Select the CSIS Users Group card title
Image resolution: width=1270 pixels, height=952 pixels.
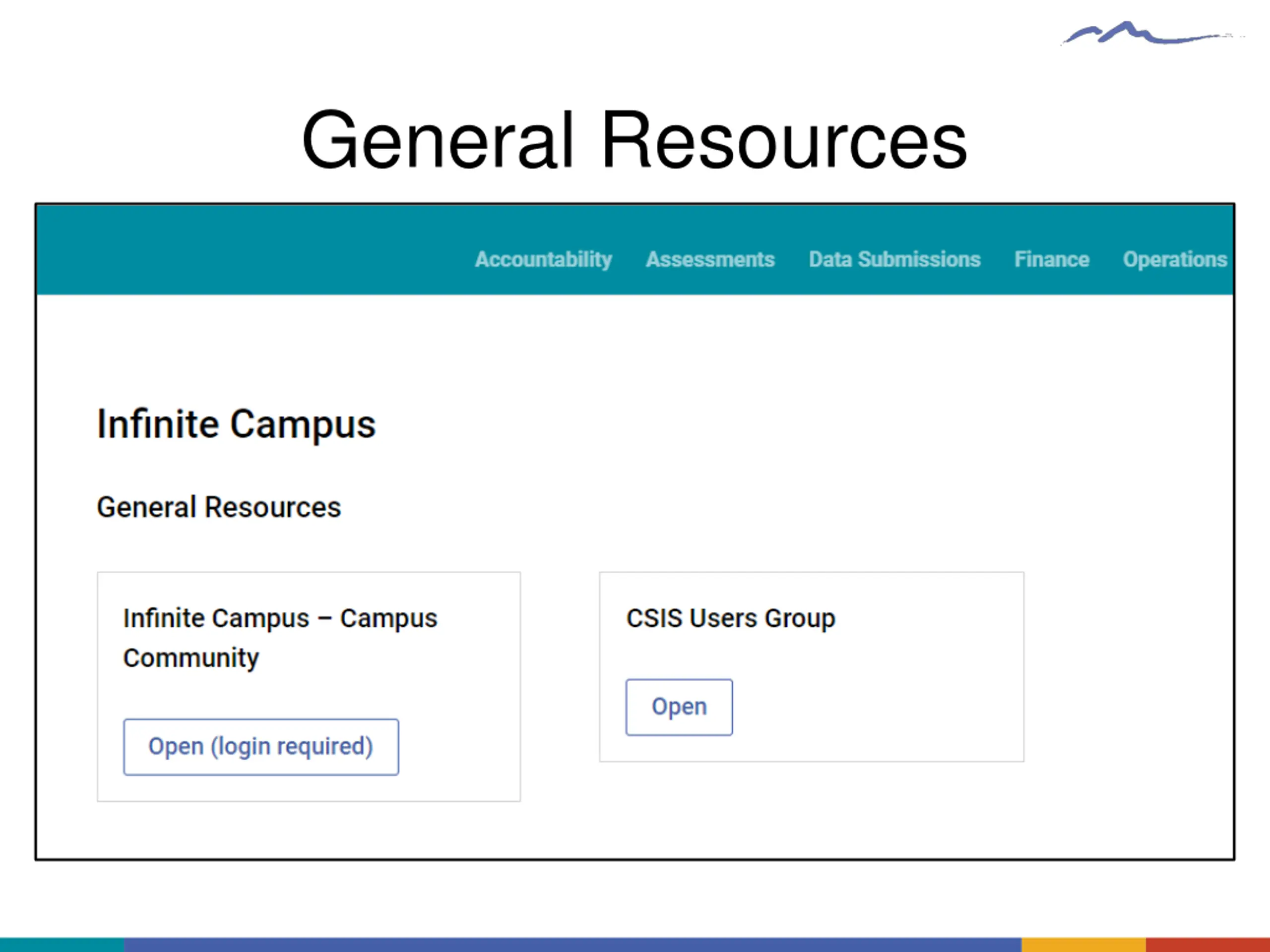(730, 619)
